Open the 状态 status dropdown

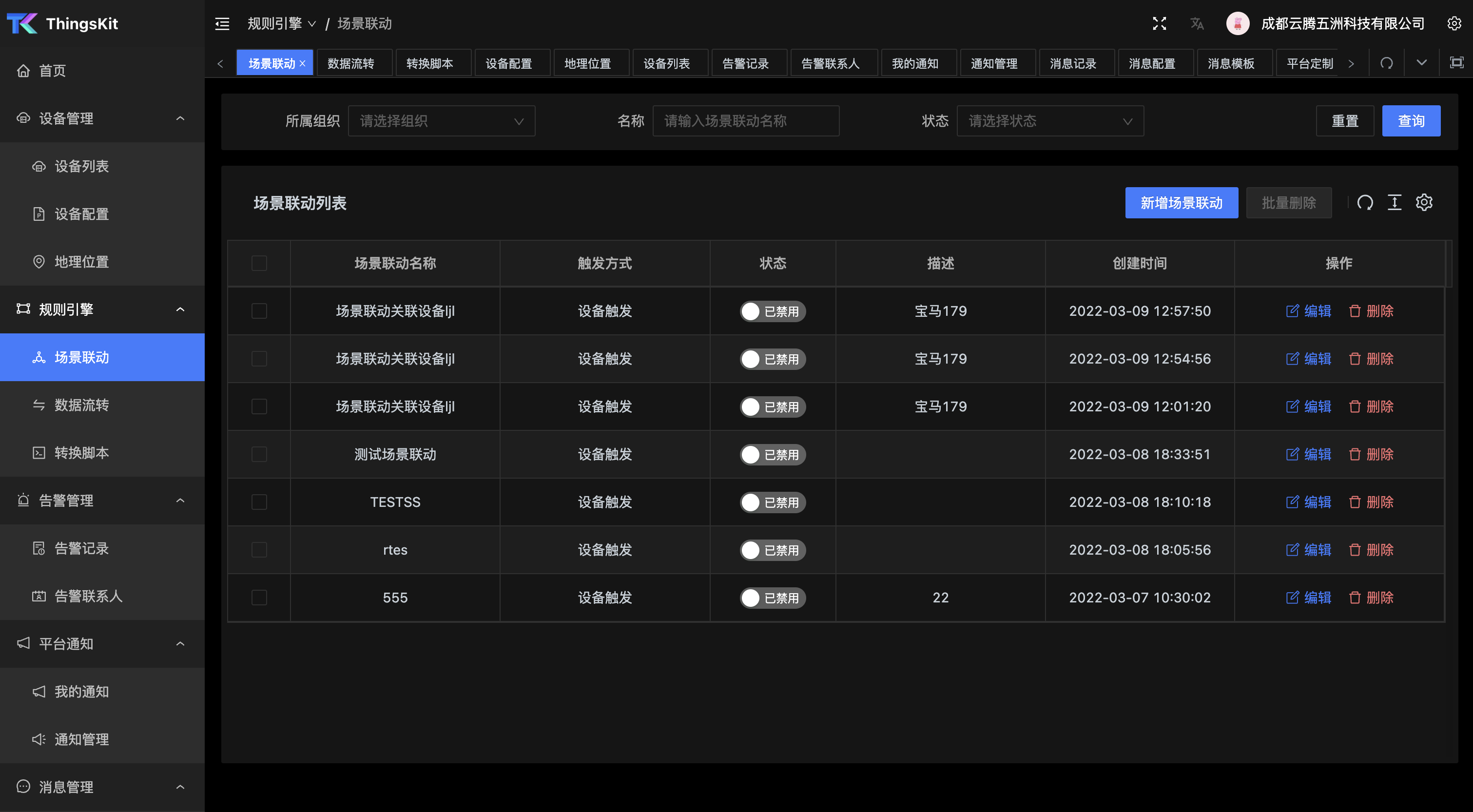[1050, 121]
